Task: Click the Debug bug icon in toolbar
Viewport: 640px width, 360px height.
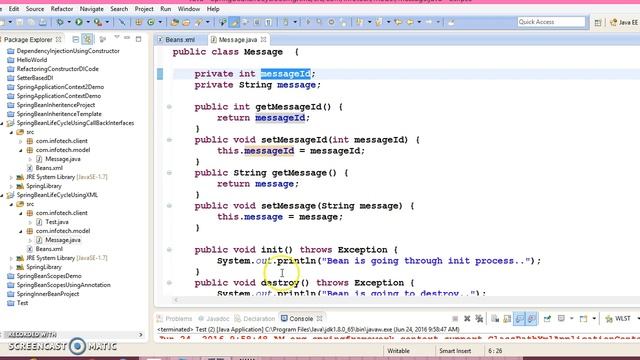Action: [x=60, y=22]
